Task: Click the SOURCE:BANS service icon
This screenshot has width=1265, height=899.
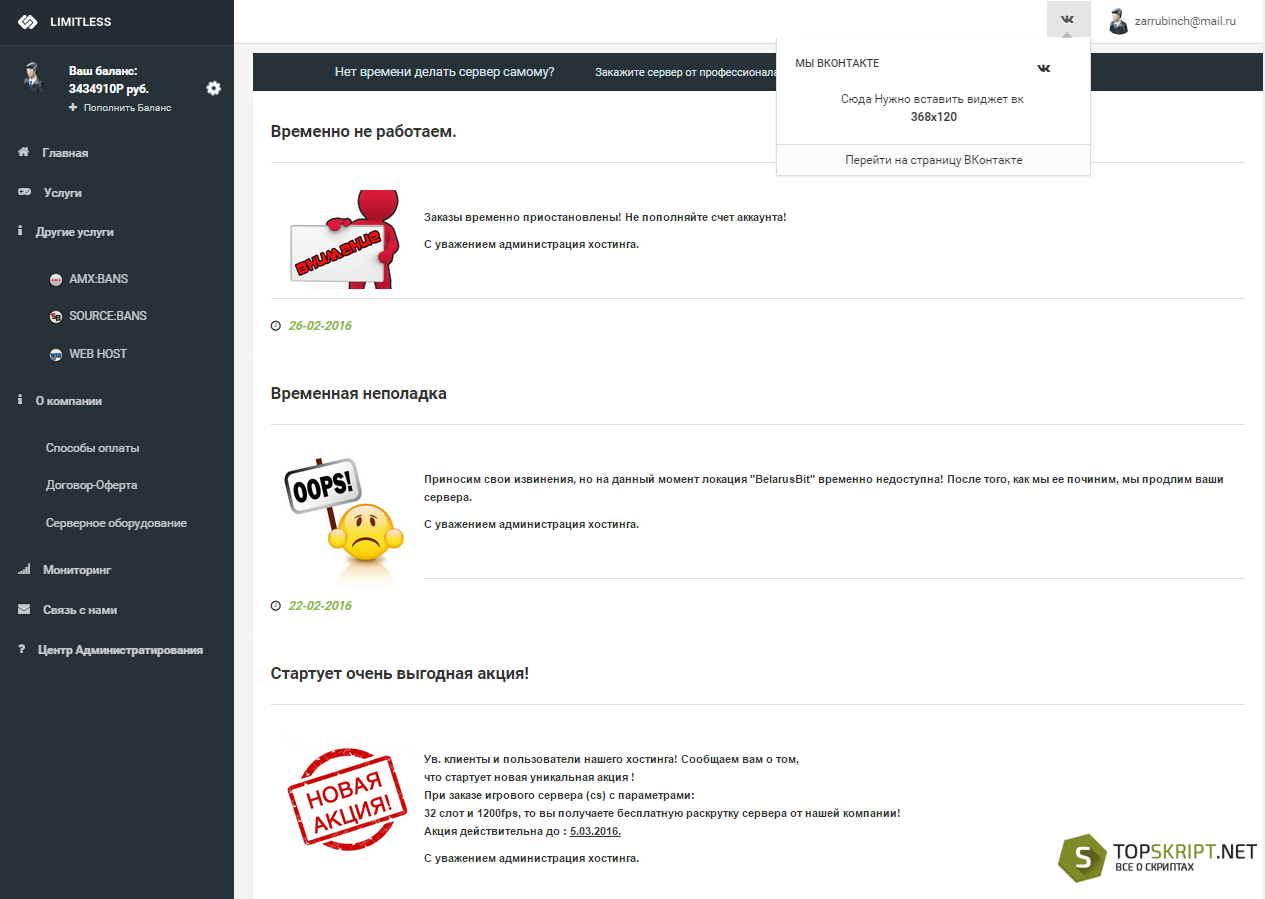Action: click(56, 316)
